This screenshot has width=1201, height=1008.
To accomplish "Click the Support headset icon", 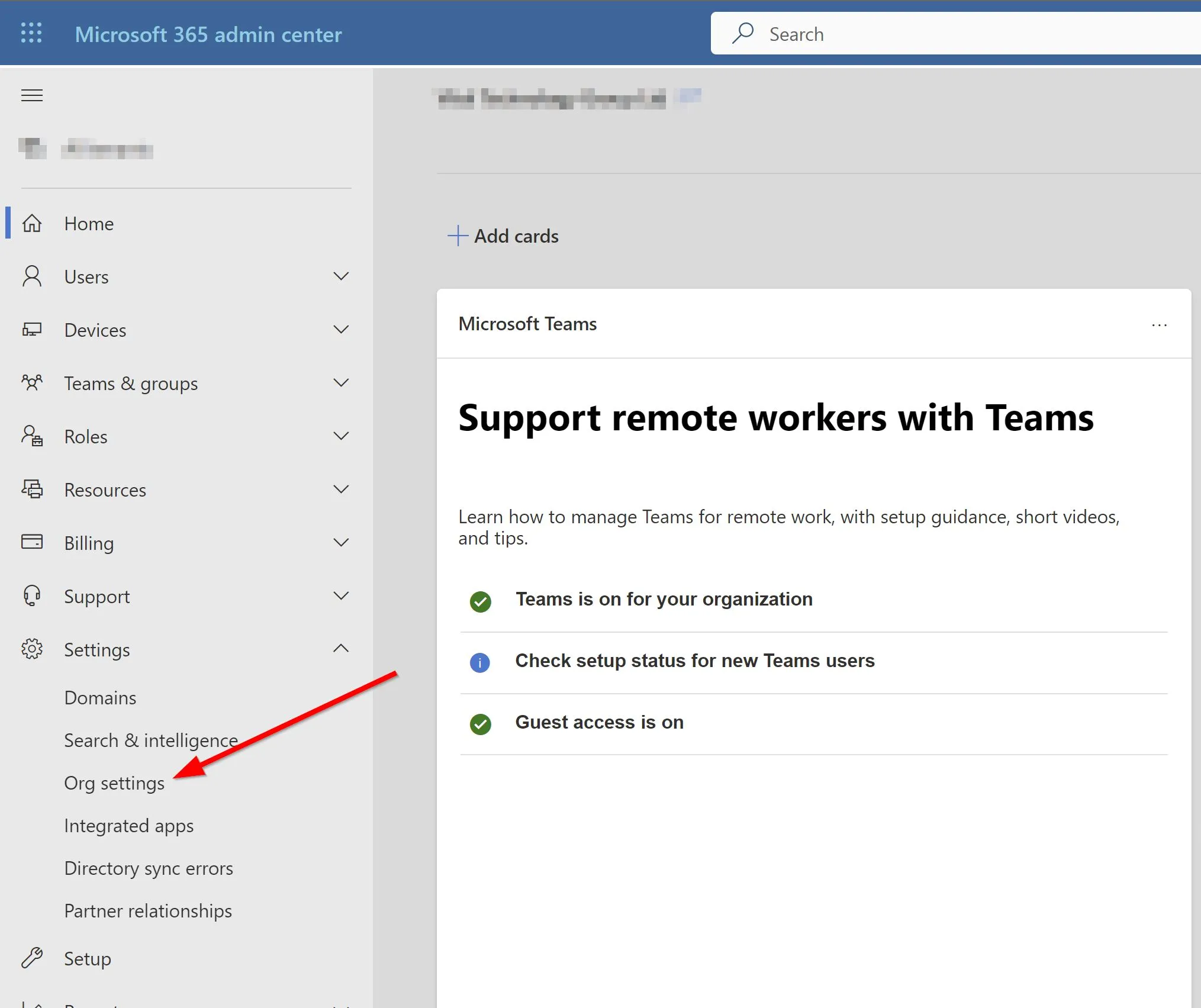I will point(32,596).
